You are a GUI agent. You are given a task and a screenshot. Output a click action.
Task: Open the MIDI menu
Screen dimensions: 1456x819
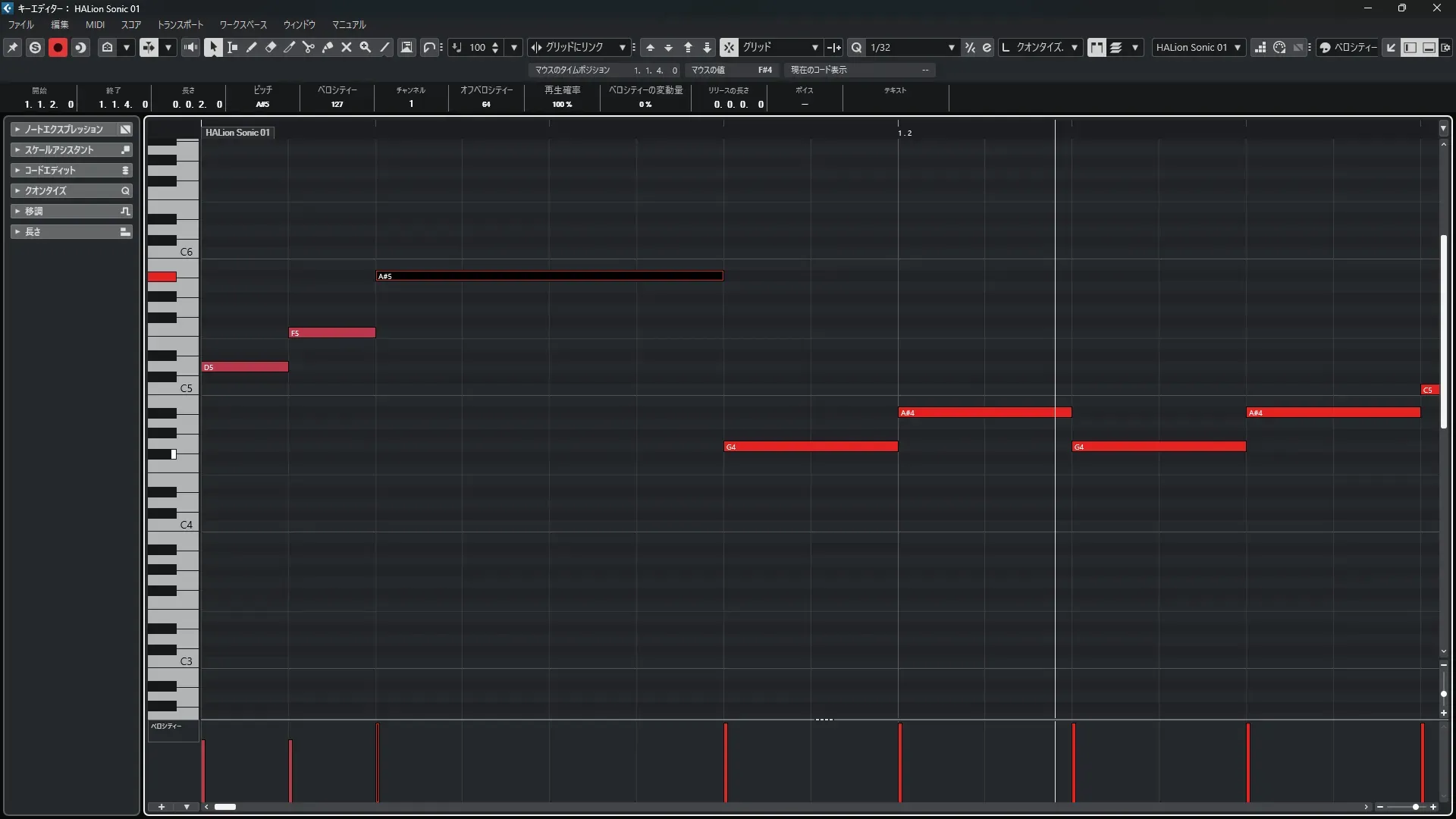point(95,25)
